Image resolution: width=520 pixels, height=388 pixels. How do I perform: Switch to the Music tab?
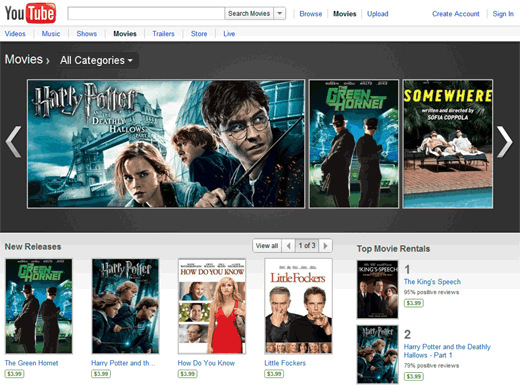51,34
